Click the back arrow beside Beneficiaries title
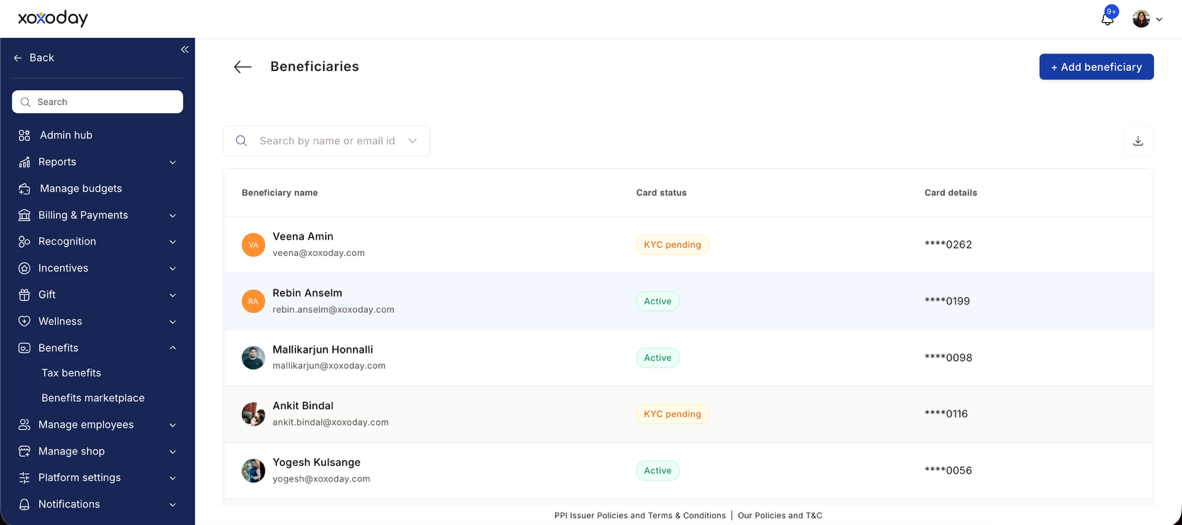This screenshot has height=525, width=1182. pyautogui.click(x=242, y=67)
